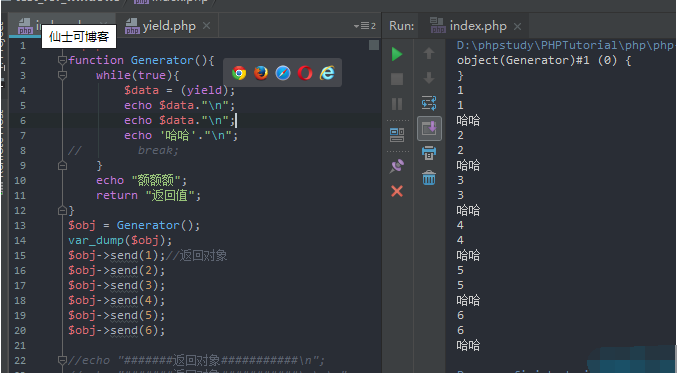Place cursor on '$obj = Generator();' line
The width and height of the screenshot is (677, 373).
[134, 225]
